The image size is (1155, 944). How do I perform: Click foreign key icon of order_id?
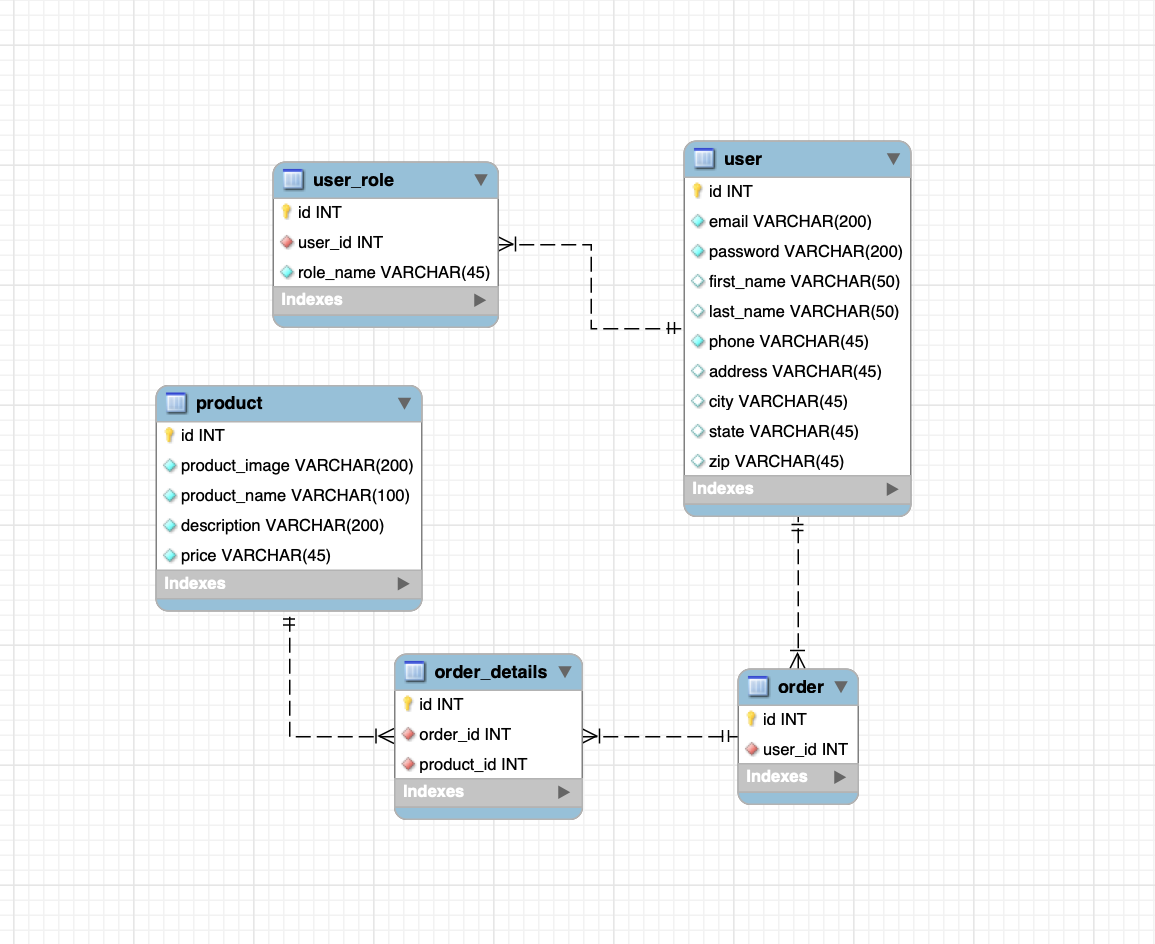point(409,734)
